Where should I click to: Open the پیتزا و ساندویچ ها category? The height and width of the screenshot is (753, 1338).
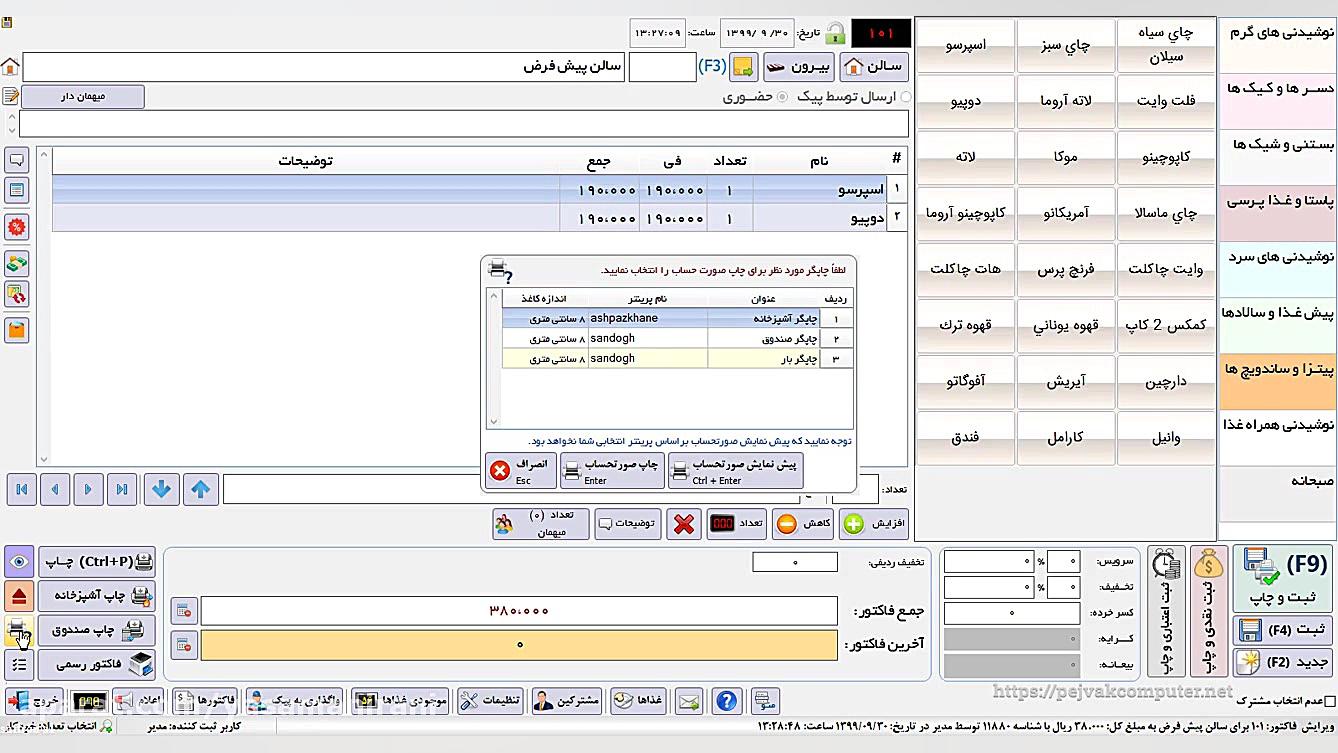click(1278, 381)
